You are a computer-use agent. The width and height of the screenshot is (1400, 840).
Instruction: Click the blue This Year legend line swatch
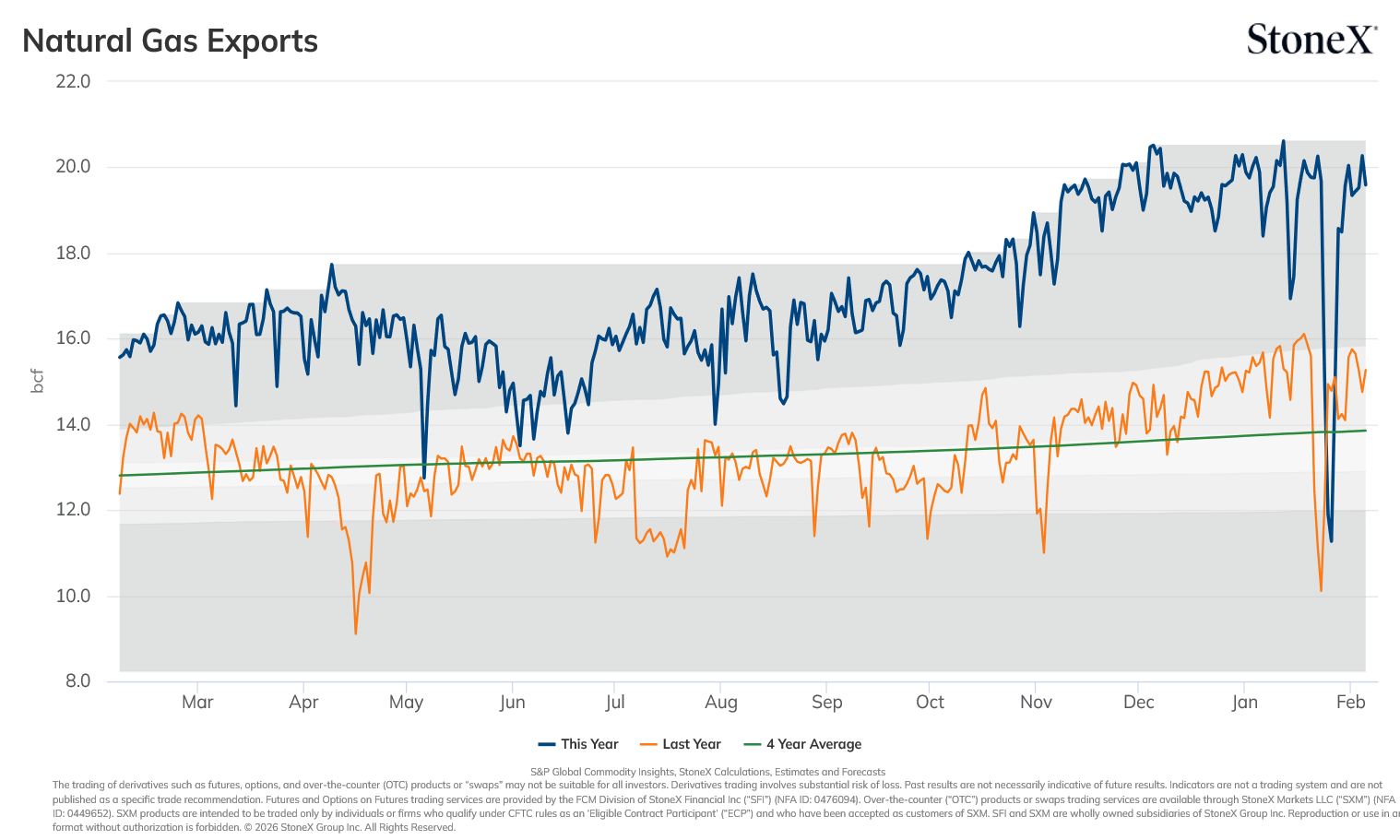pyautogui.click(x=547, y=744)
